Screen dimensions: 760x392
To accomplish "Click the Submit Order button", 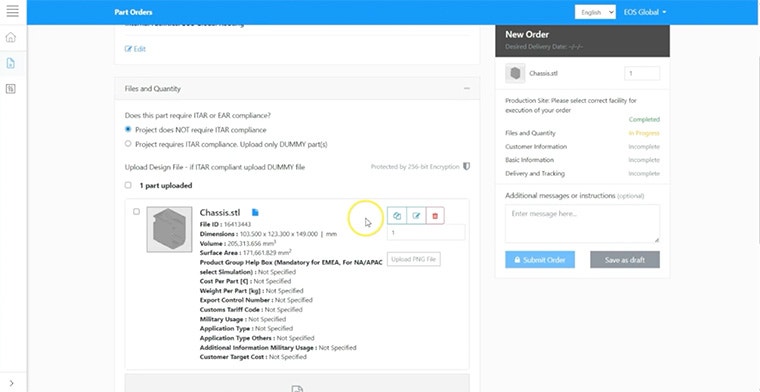I will click(540, 260).
